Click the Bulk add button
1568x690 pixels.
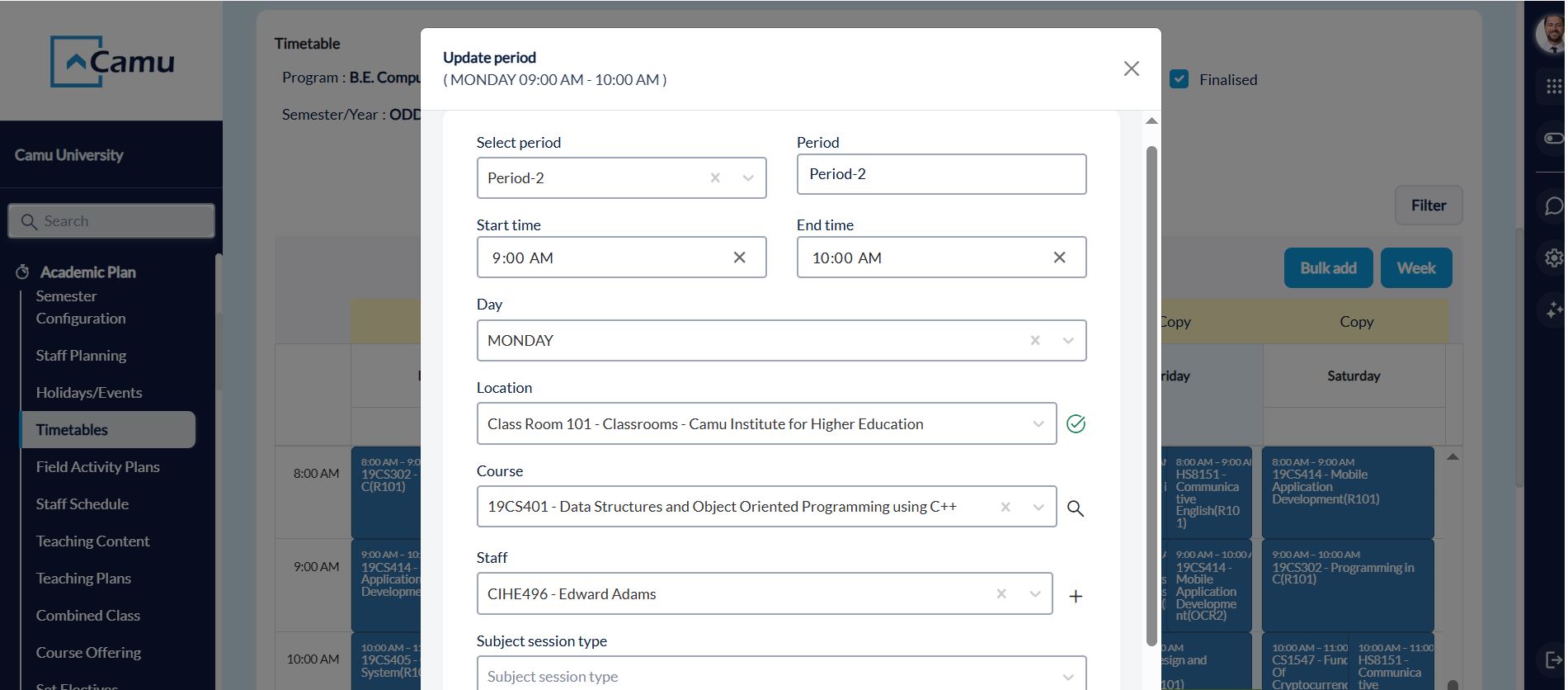tap(1327, 268)
